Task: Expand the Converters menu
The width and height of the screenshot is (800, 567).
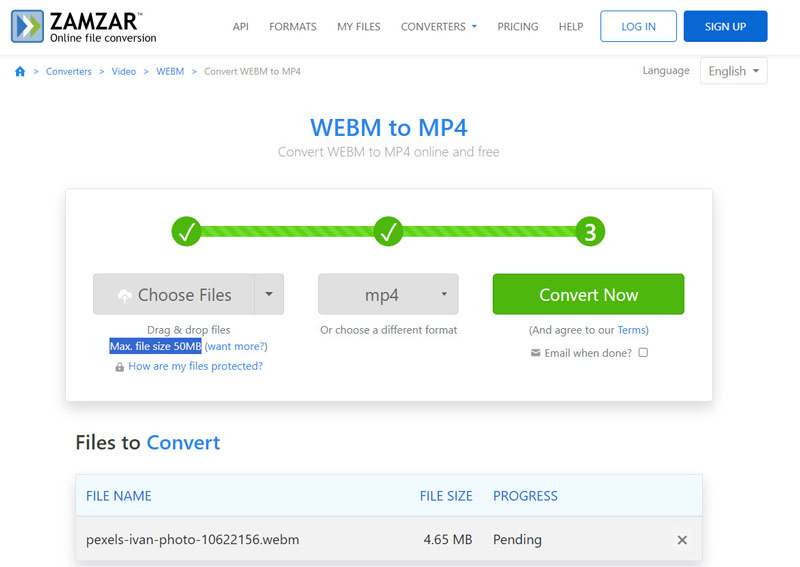Action: click(439, 27)
